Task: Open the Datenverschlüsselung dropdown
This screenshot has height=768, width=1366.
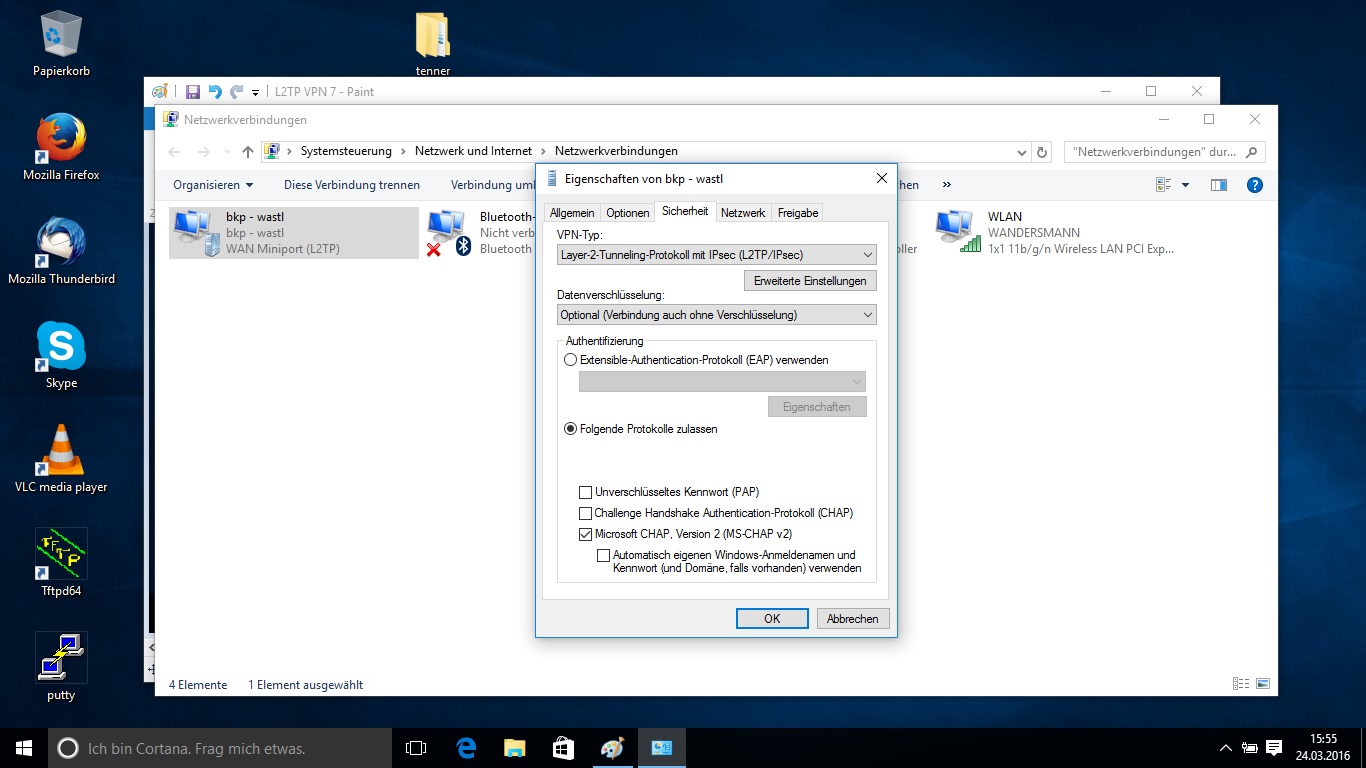Action: pos(716,315)
